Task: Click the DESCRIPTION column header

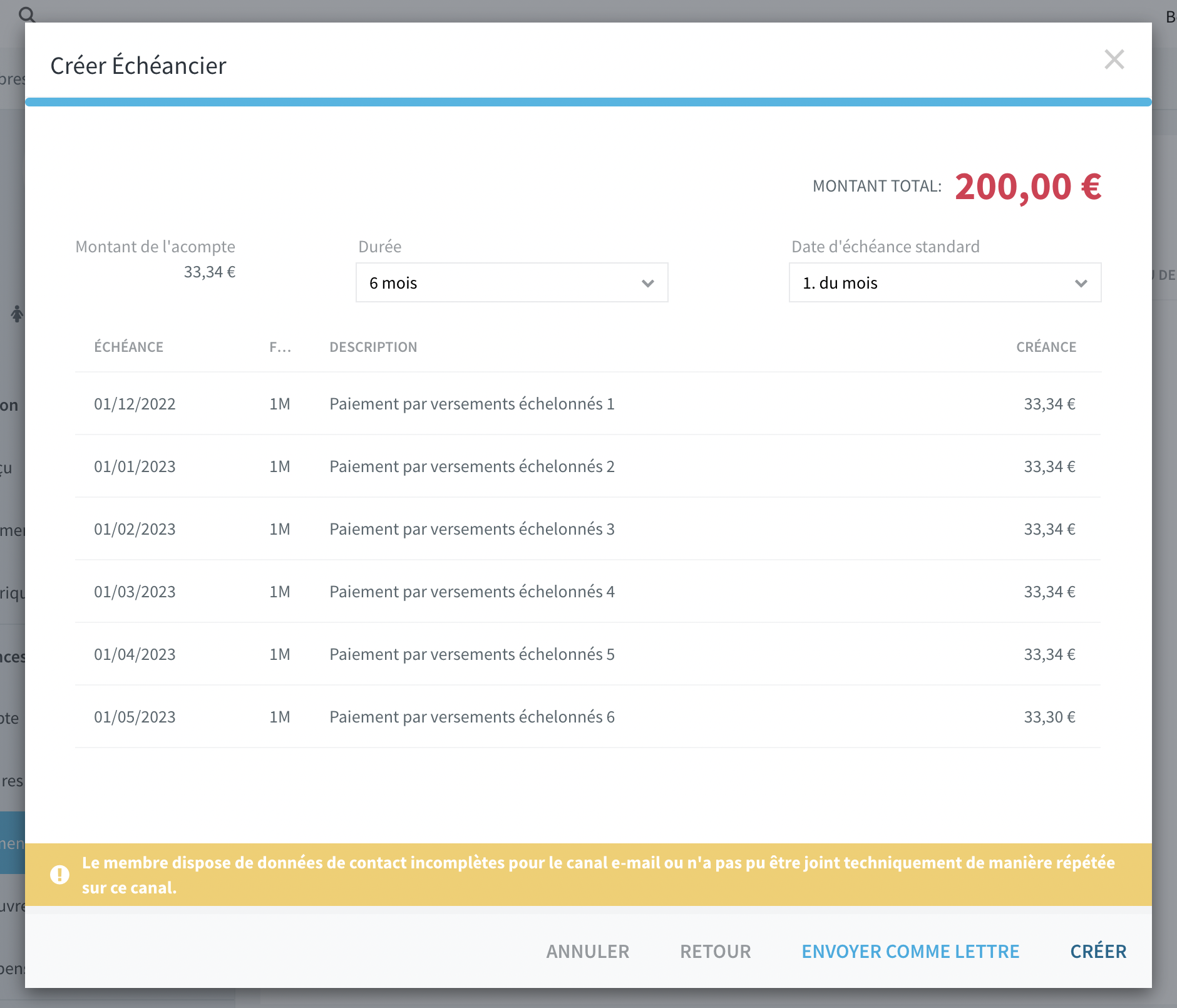Action: 373,346
